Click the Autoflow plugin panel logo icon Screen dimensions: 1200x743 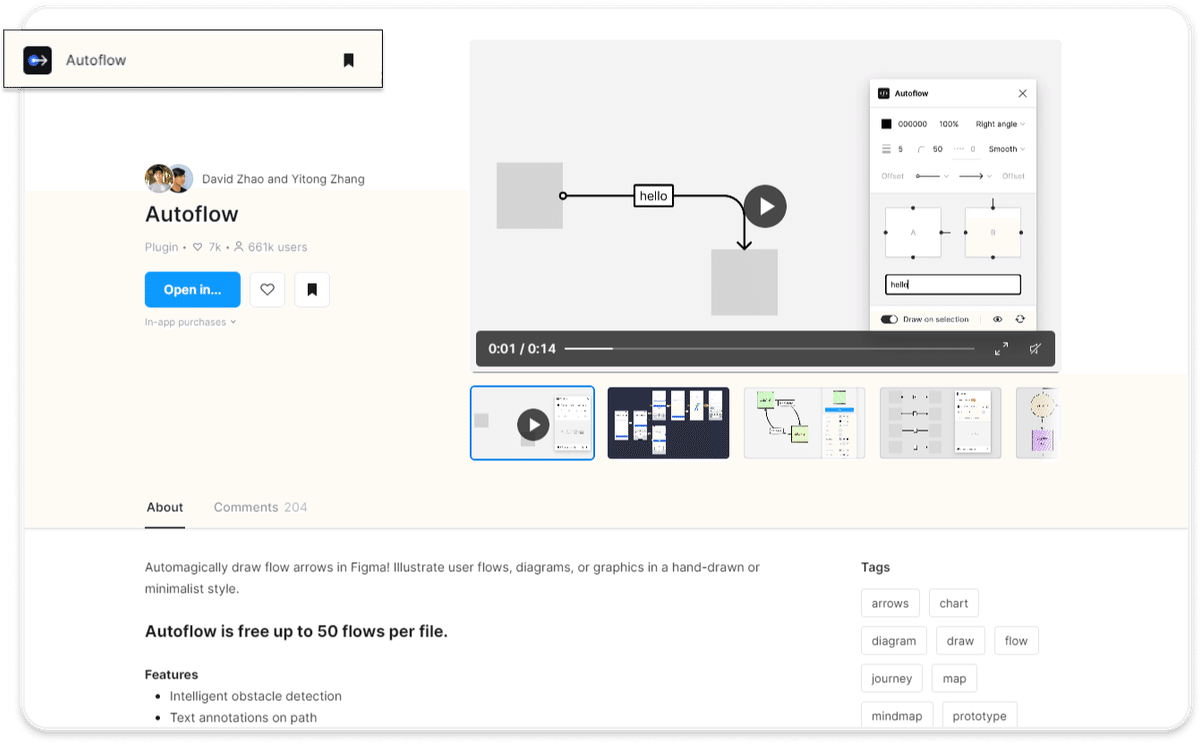(883, 93)
